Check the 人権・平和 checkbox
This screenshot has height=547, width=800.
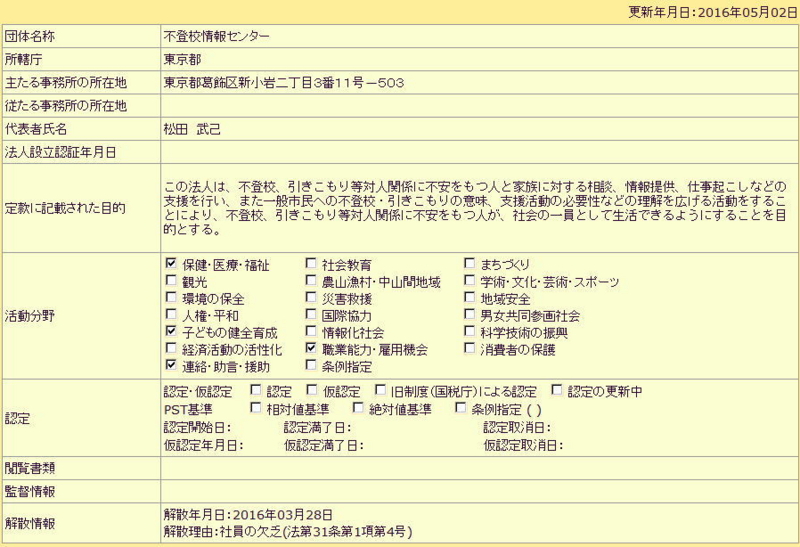click(171, 314)
